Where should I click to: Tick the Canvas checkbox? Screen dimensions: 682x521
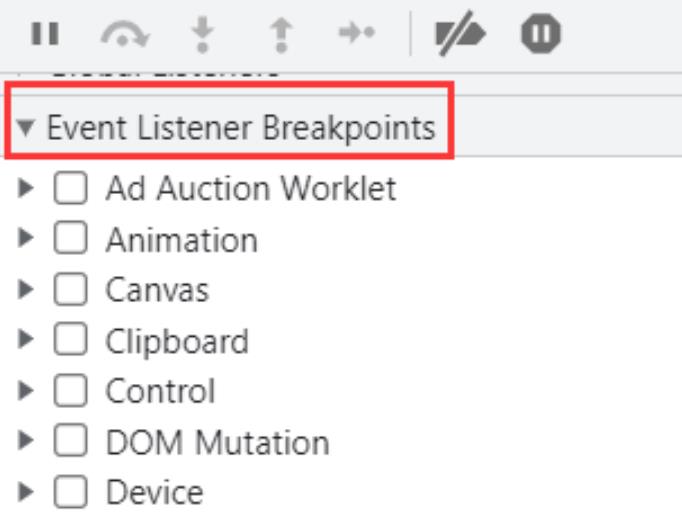70,290
